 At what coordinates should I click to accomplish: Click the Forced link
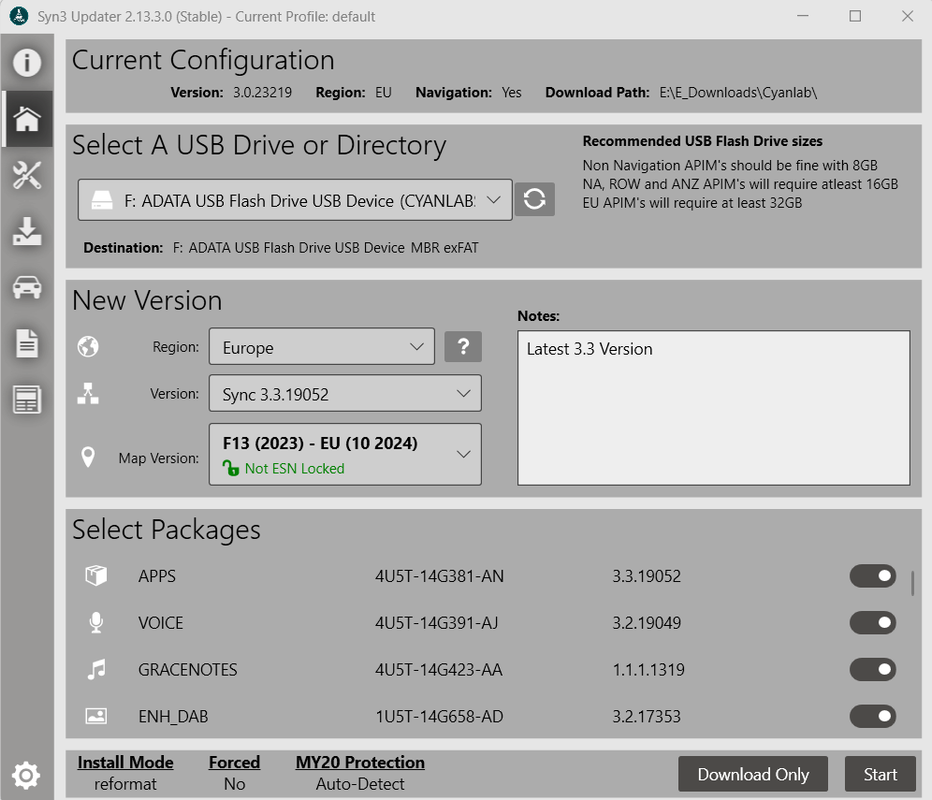click(234, 763)
